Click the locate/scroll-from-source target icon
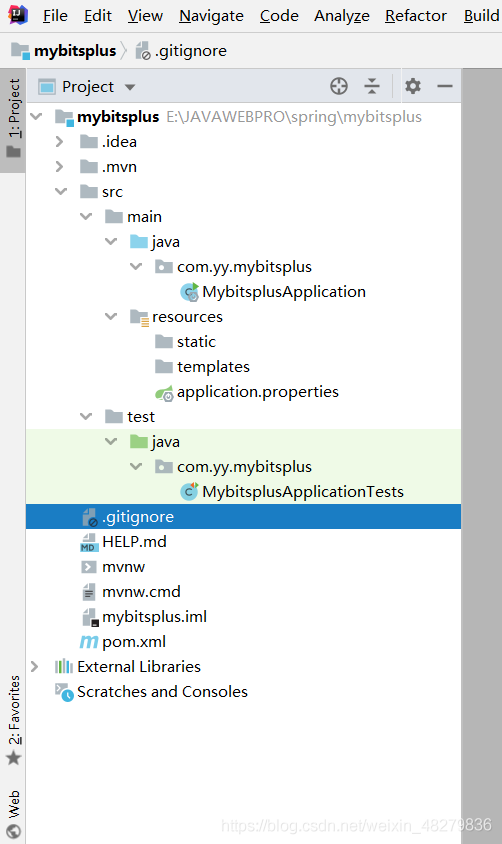This screenshot has width=502, height=844. tap(338, 86)
